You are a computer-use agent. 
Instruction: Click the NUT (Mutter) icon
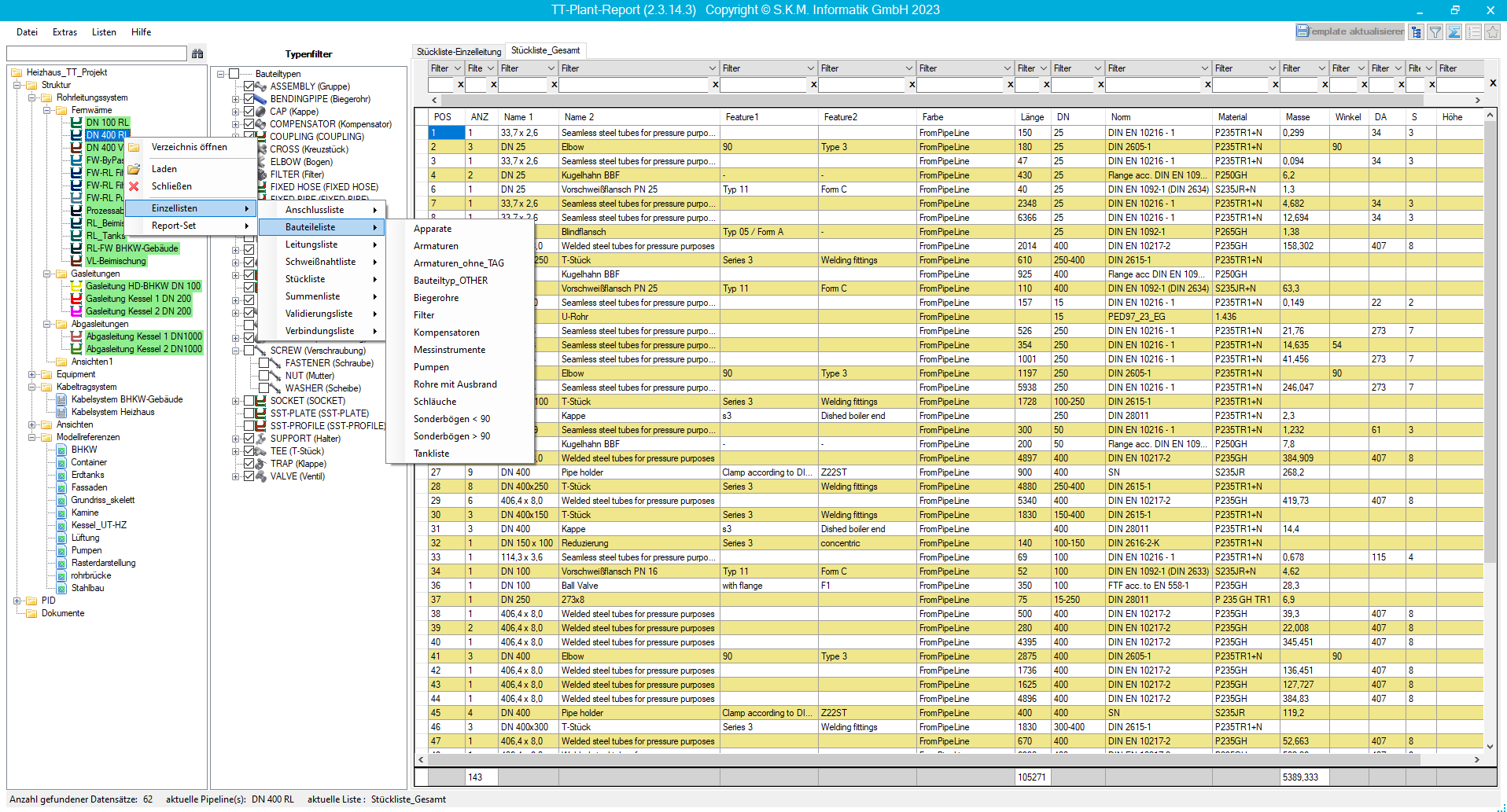[x=275, y=376]
